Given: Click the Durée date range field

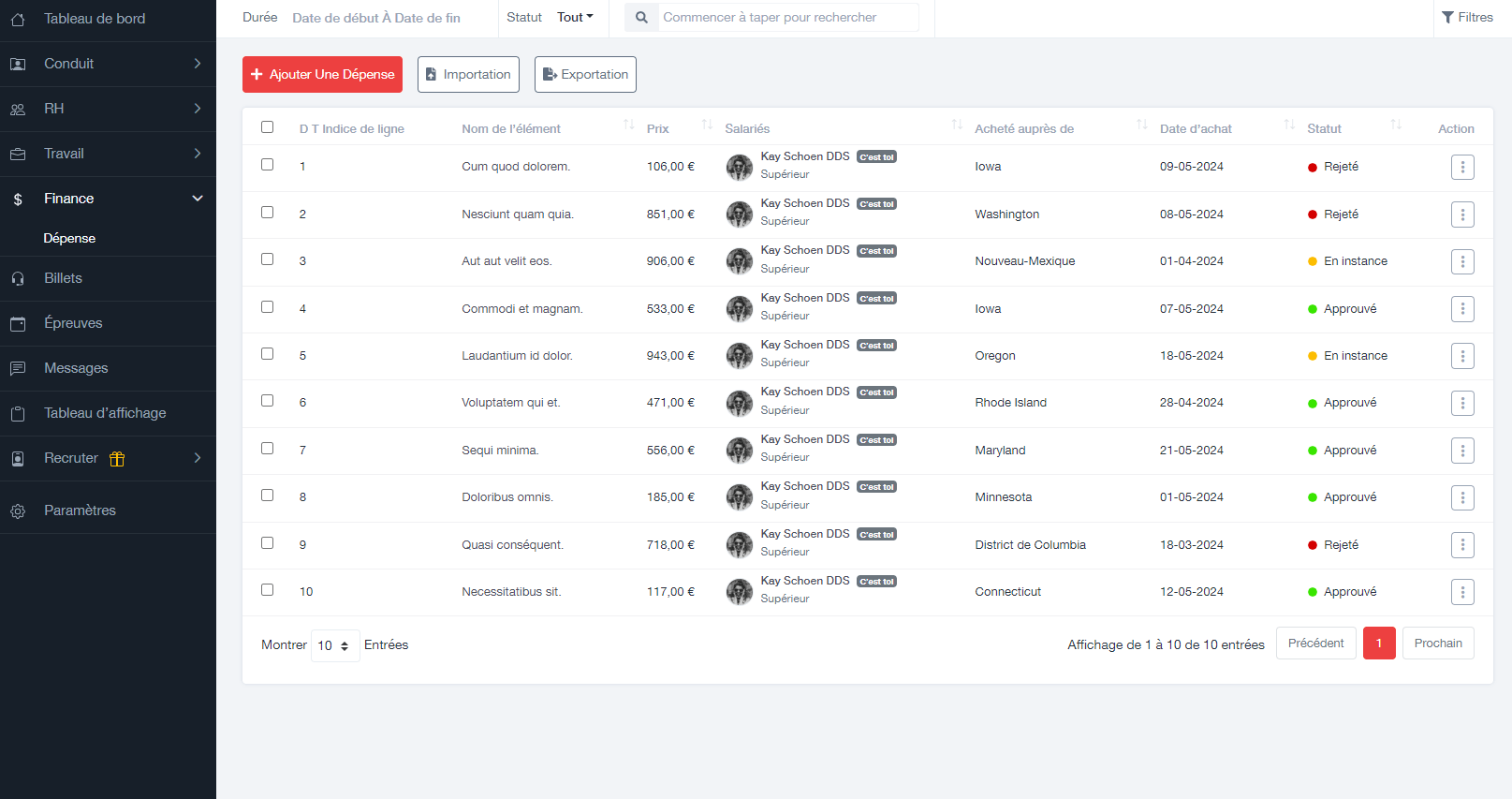Looking at the screenshot, I should click(376, 18).
